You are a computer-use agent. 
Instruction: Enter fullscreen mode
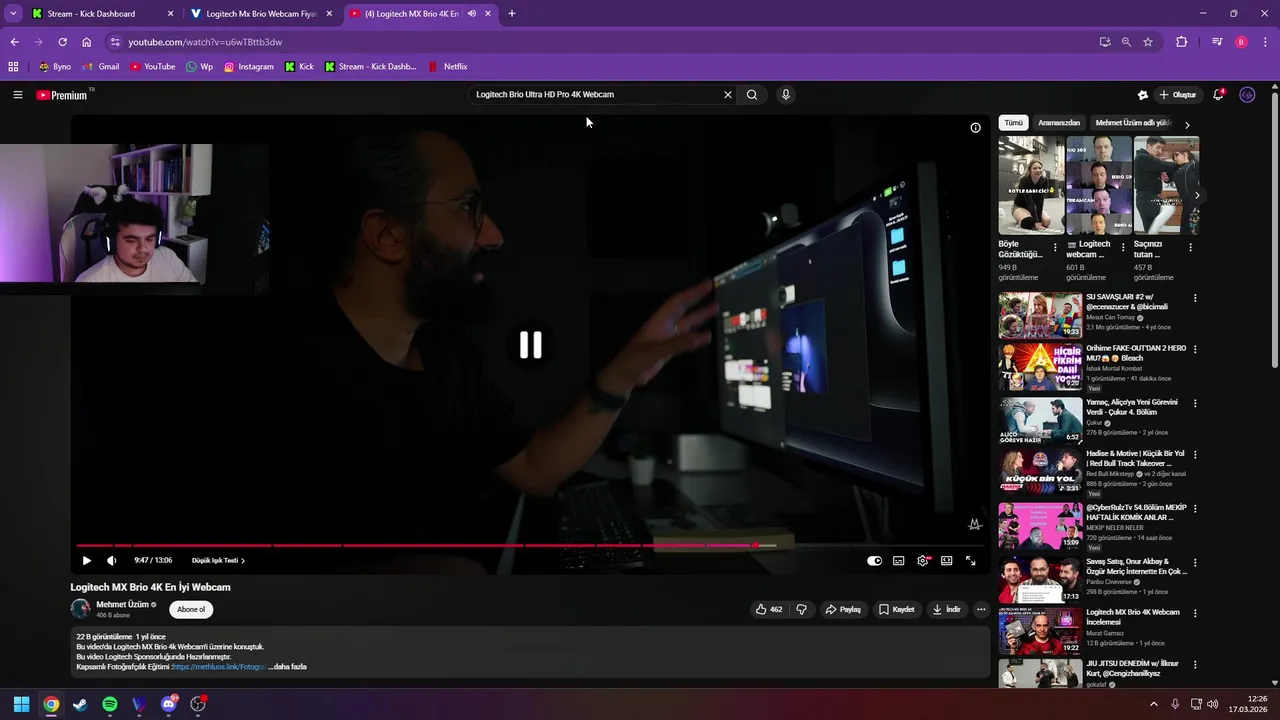(x=971, y=561)
